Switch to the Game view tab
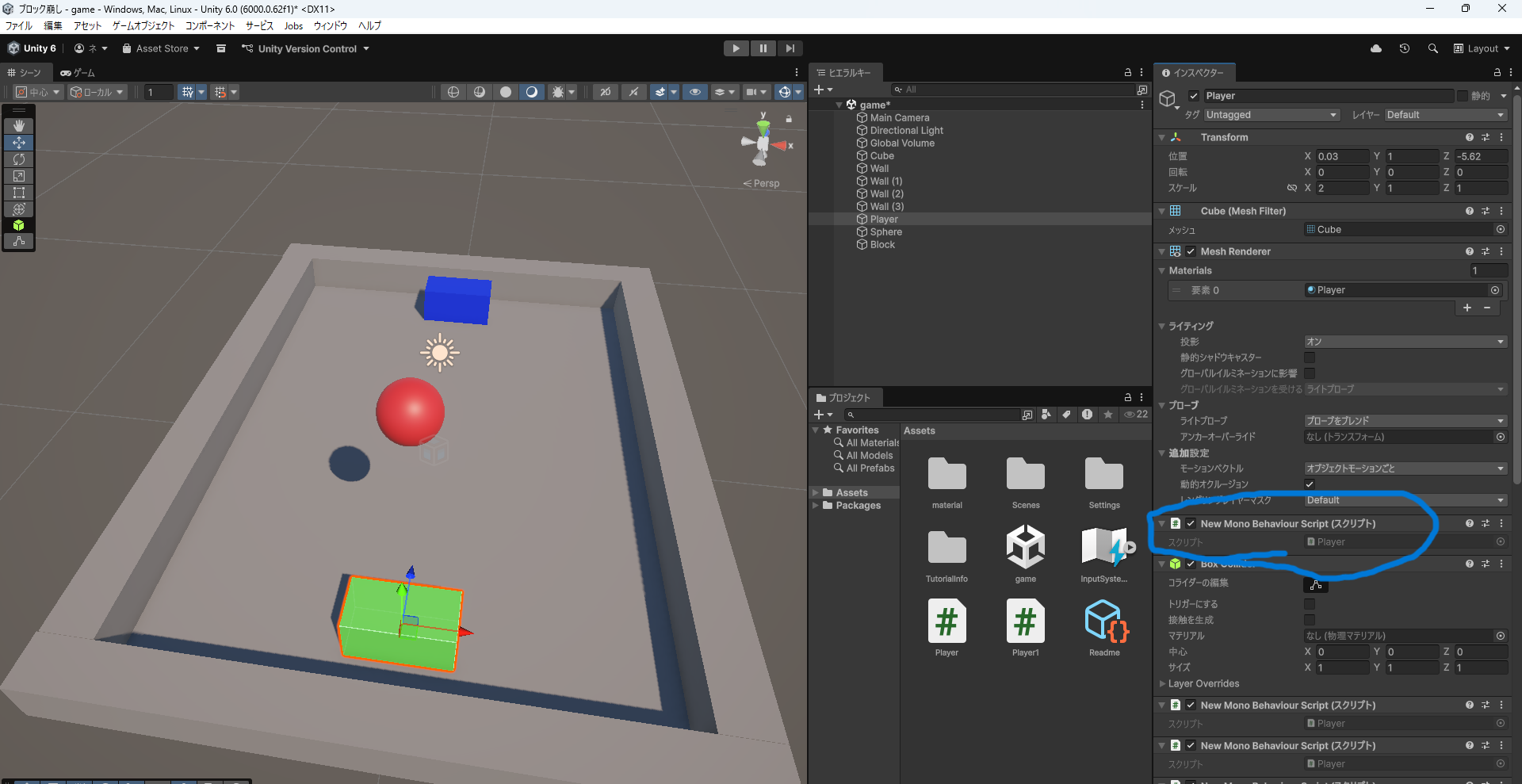The image size is (1522, 784). pyautogui.click(x=78, y=72)
